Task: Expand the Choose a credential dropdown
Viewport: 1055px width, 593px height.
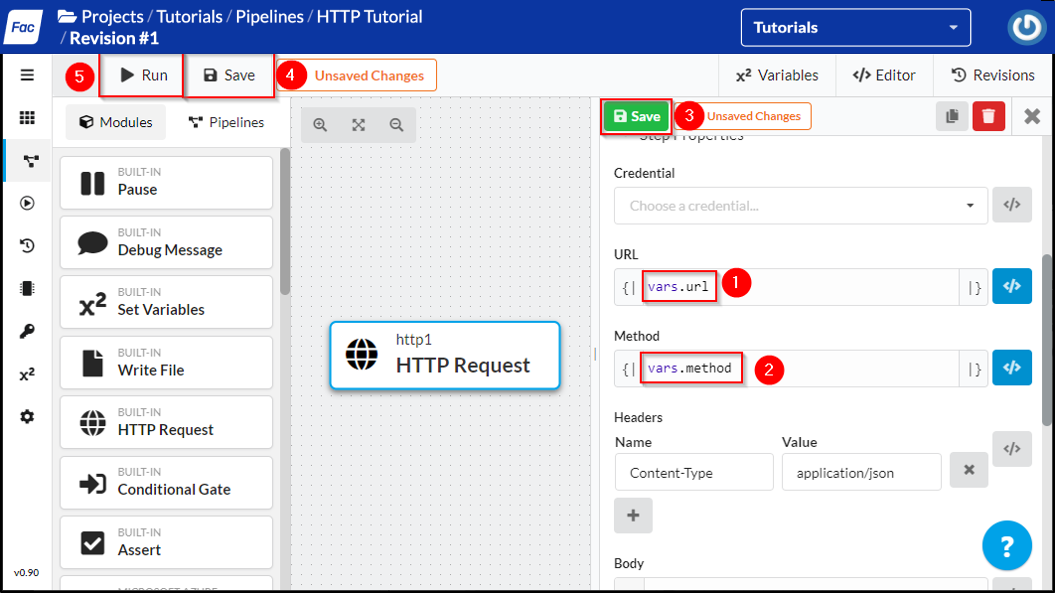Action: tap(800, 206)
